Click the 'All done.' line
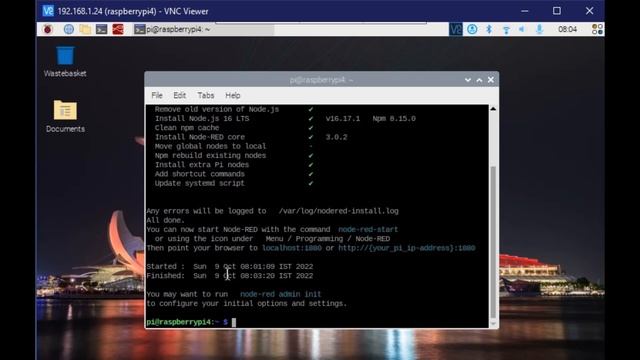 [x=165, y=220]
